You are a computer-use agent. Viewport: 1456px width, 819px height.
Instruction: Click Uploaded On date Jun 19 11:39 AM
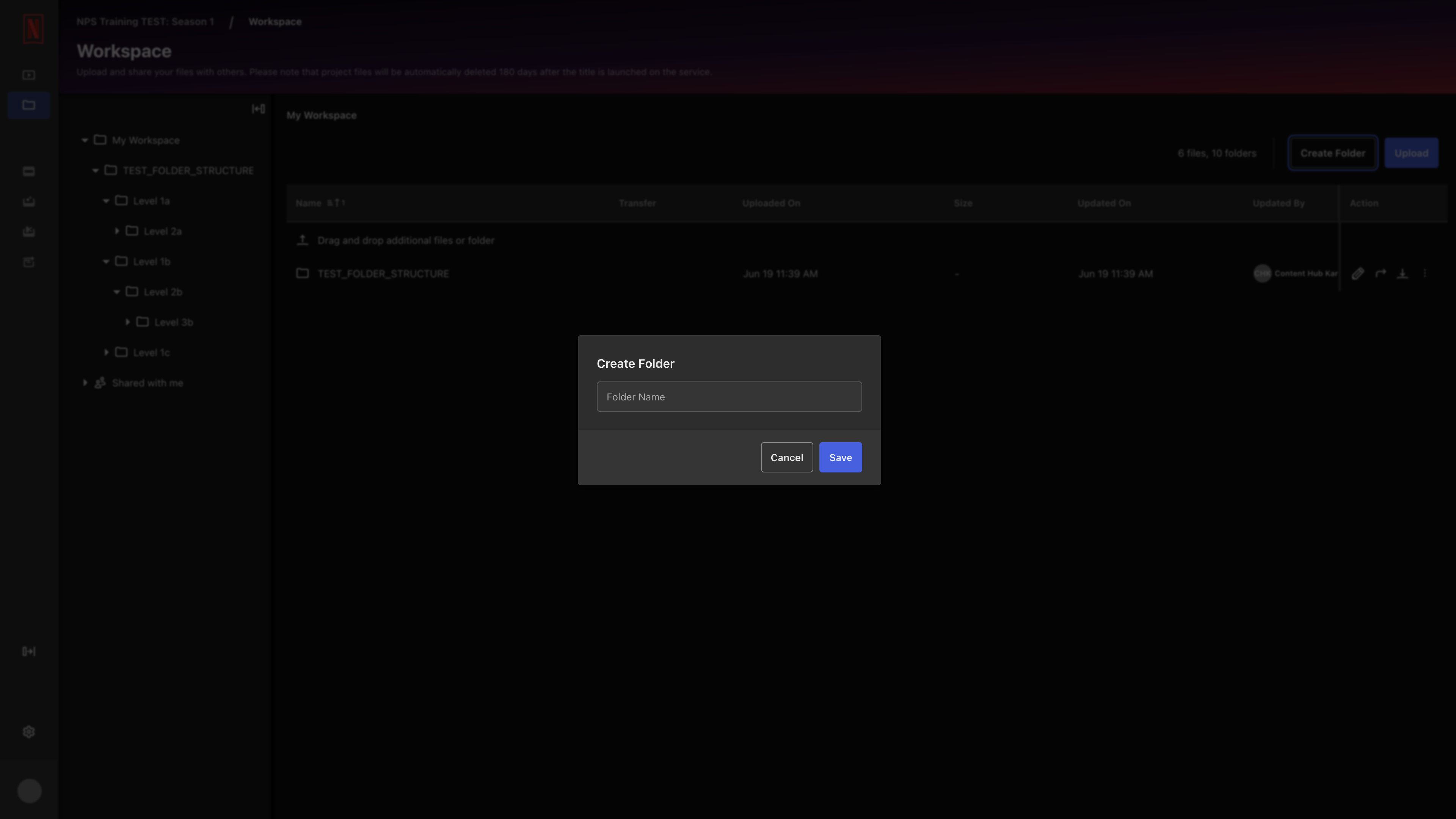780,273
